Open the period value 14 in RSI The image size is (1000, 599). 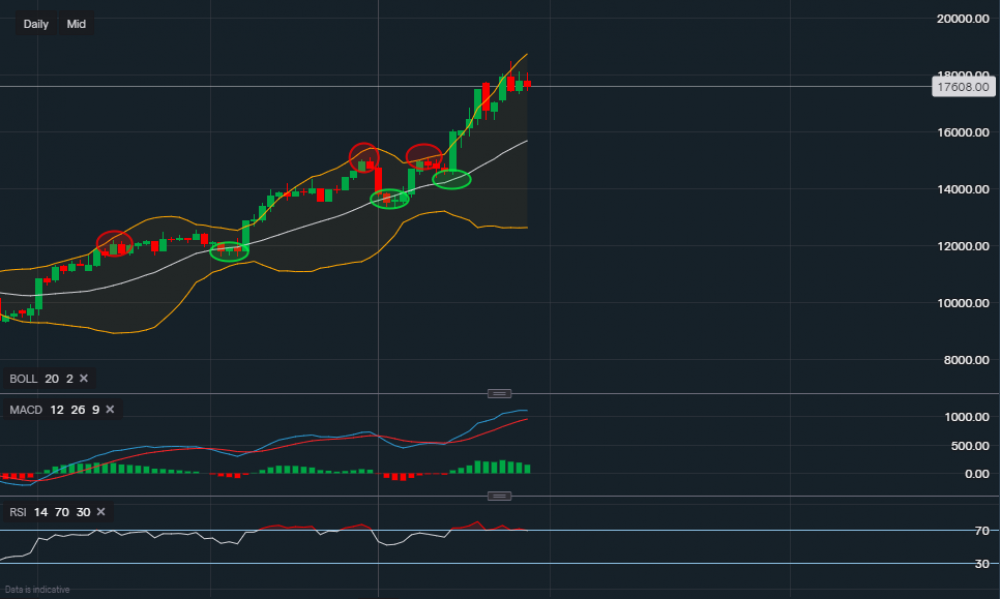[x=40, y=512]
